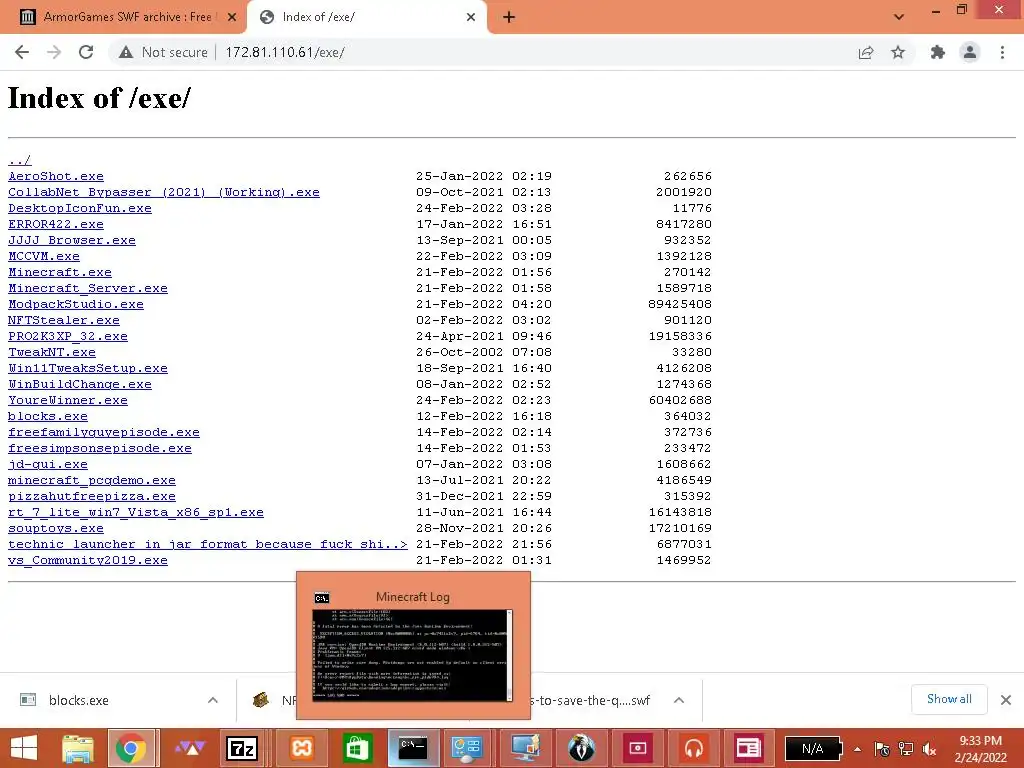Click Show all downloads button
This screenshot has width=1024, height=768.
[949, 699]
